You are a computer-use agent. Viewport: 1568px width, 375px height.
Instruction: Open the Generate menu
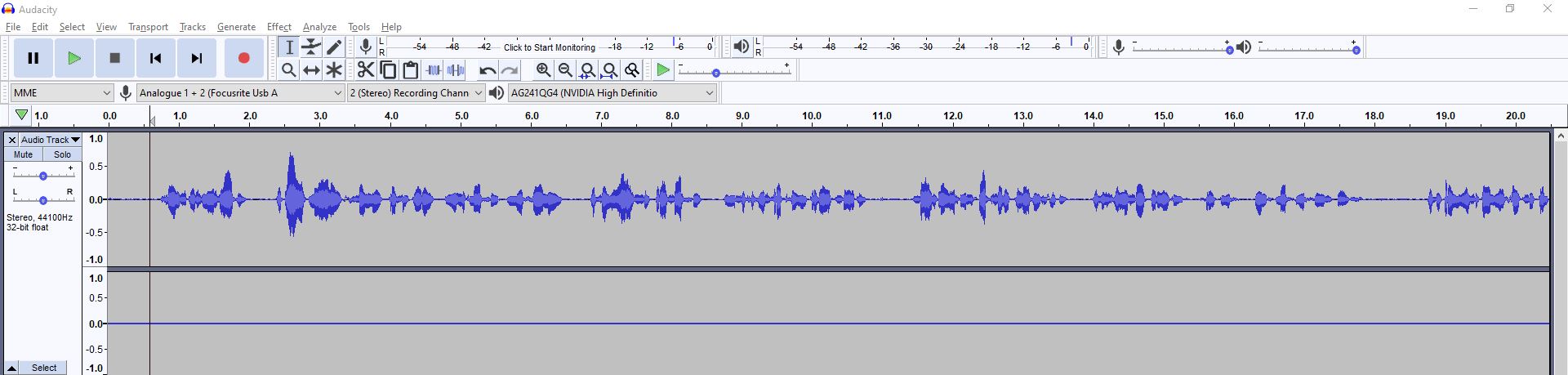pyautogui.click(x=237, y=27)
